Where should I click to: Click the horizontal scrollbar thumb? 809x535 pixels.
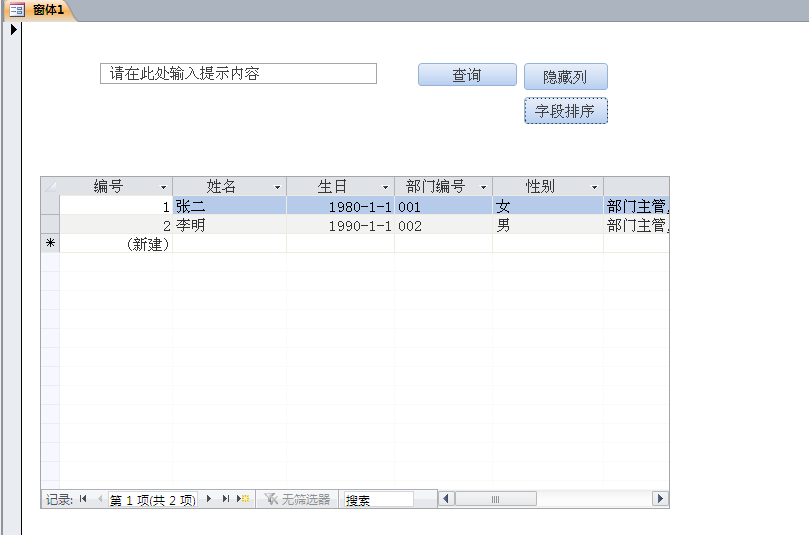(x=495, y=499)
